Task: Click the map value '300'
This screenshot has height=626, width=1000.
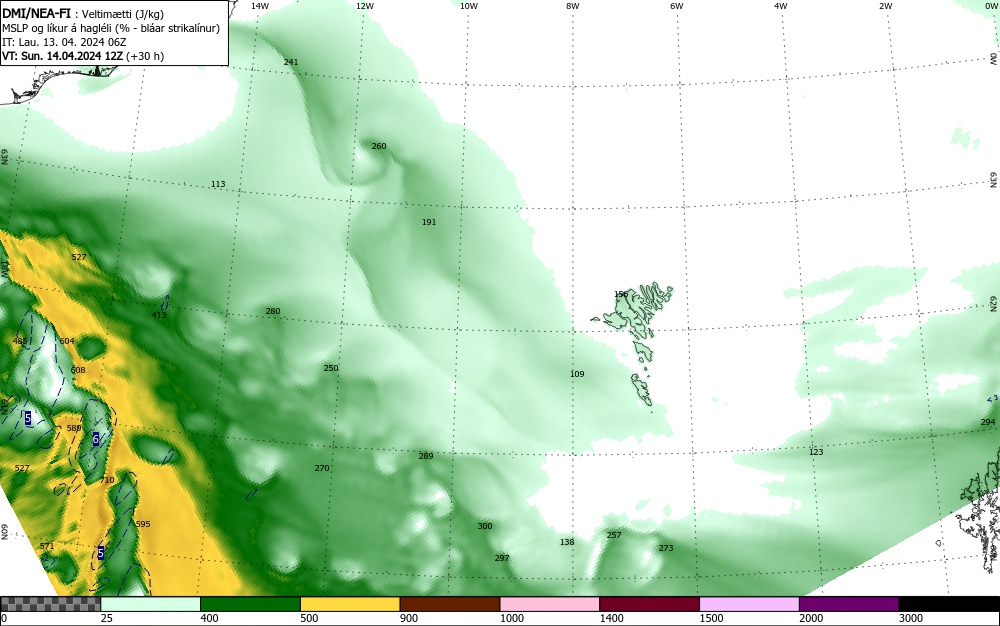Action: coord(485,526)
